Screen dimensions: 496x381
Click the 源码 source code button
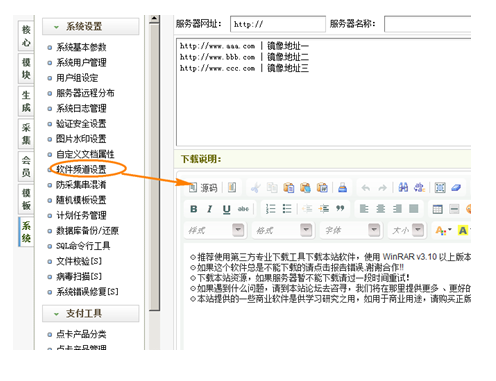point(203,188)
